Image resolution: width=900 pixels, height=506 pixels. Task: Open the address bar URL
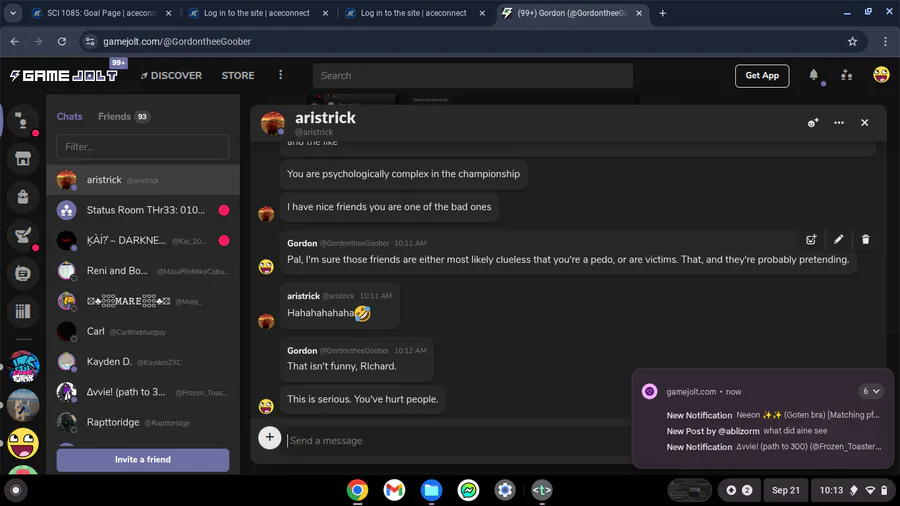[x=177, y=41]
